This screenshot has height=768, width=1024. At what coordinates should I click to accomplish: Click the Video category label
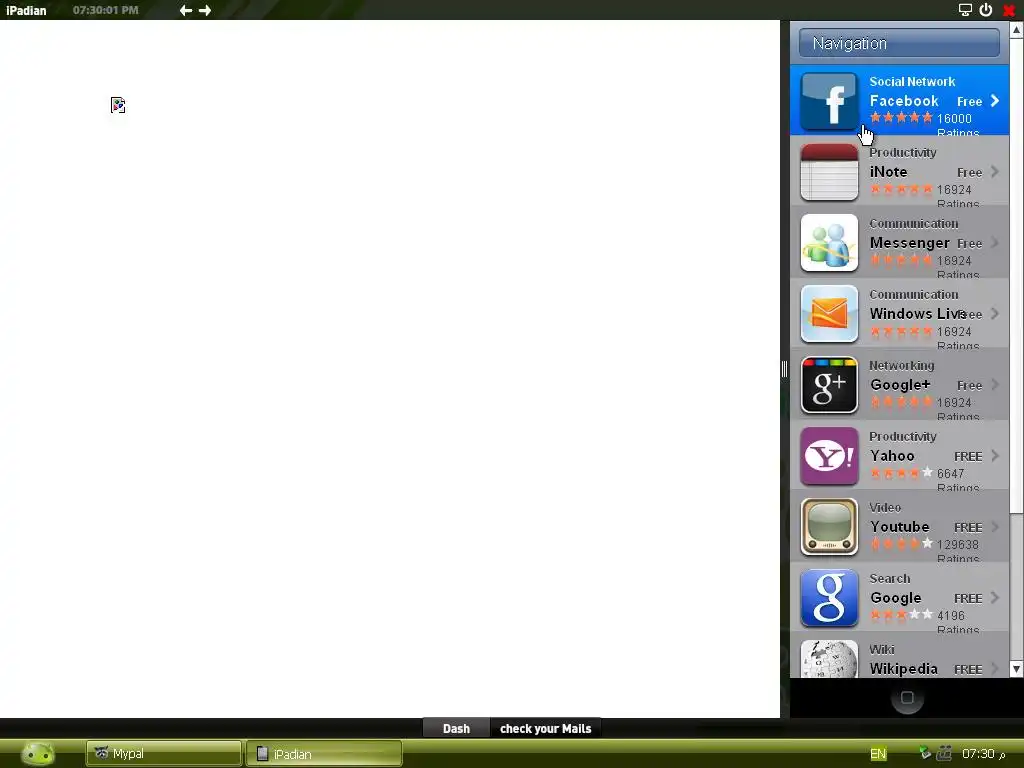[x=885, y=507]
